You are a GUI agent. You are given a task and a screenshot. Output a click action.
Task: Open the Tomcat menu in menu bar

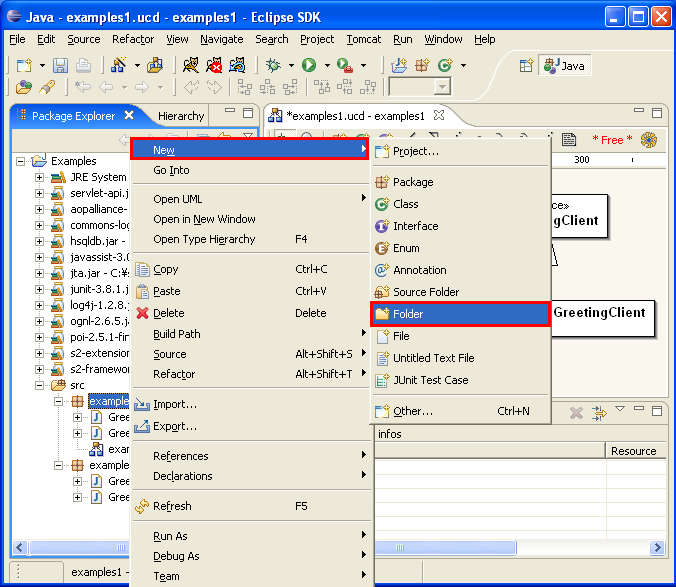pyautogui.click(x=363, y=39)
